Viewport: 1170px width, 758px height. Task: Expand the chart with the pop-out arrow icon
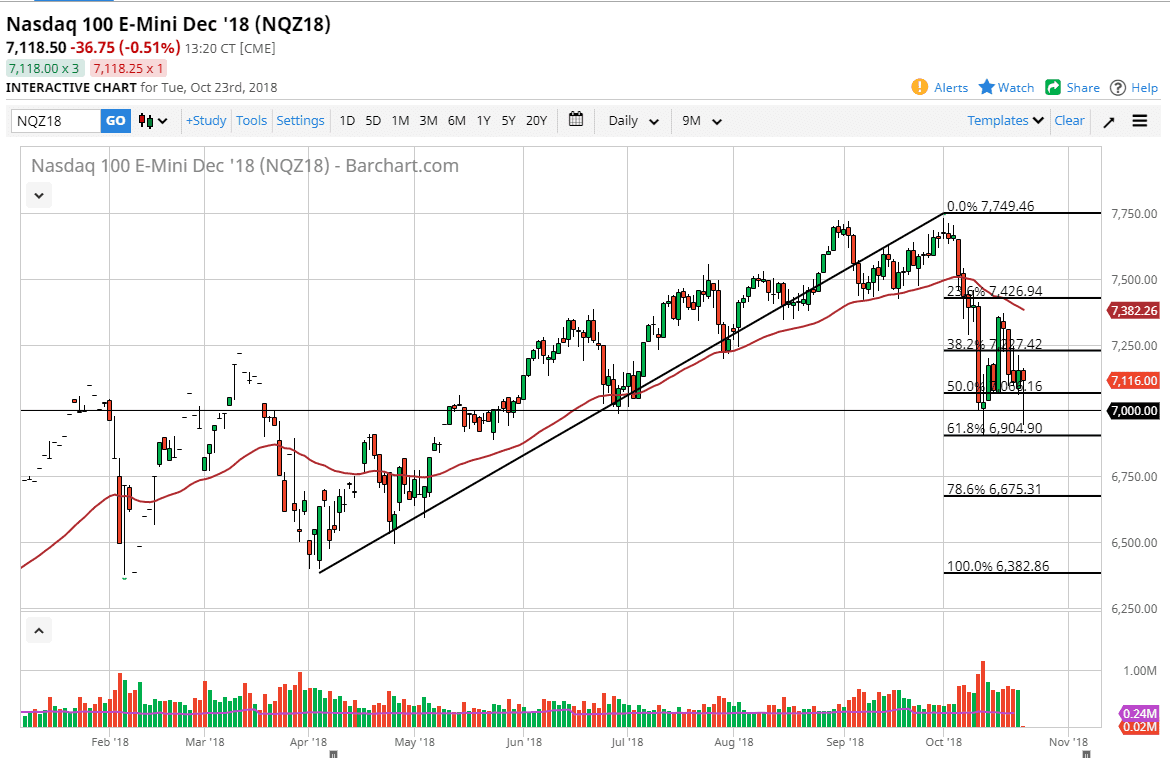[x=1109, y=120]
